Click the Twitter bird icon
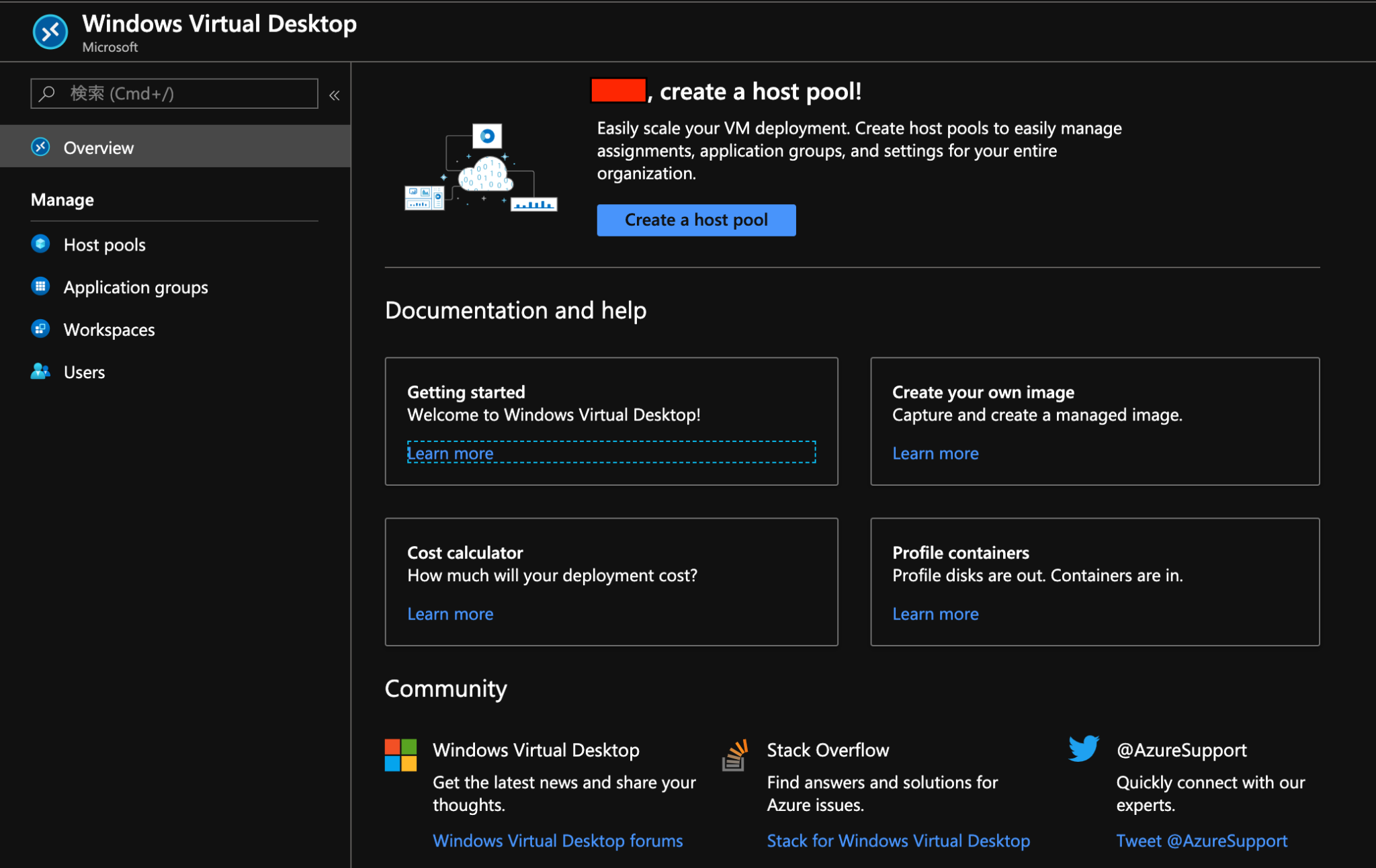The height and width of the screenshot is (868, 1376). 1083,748
